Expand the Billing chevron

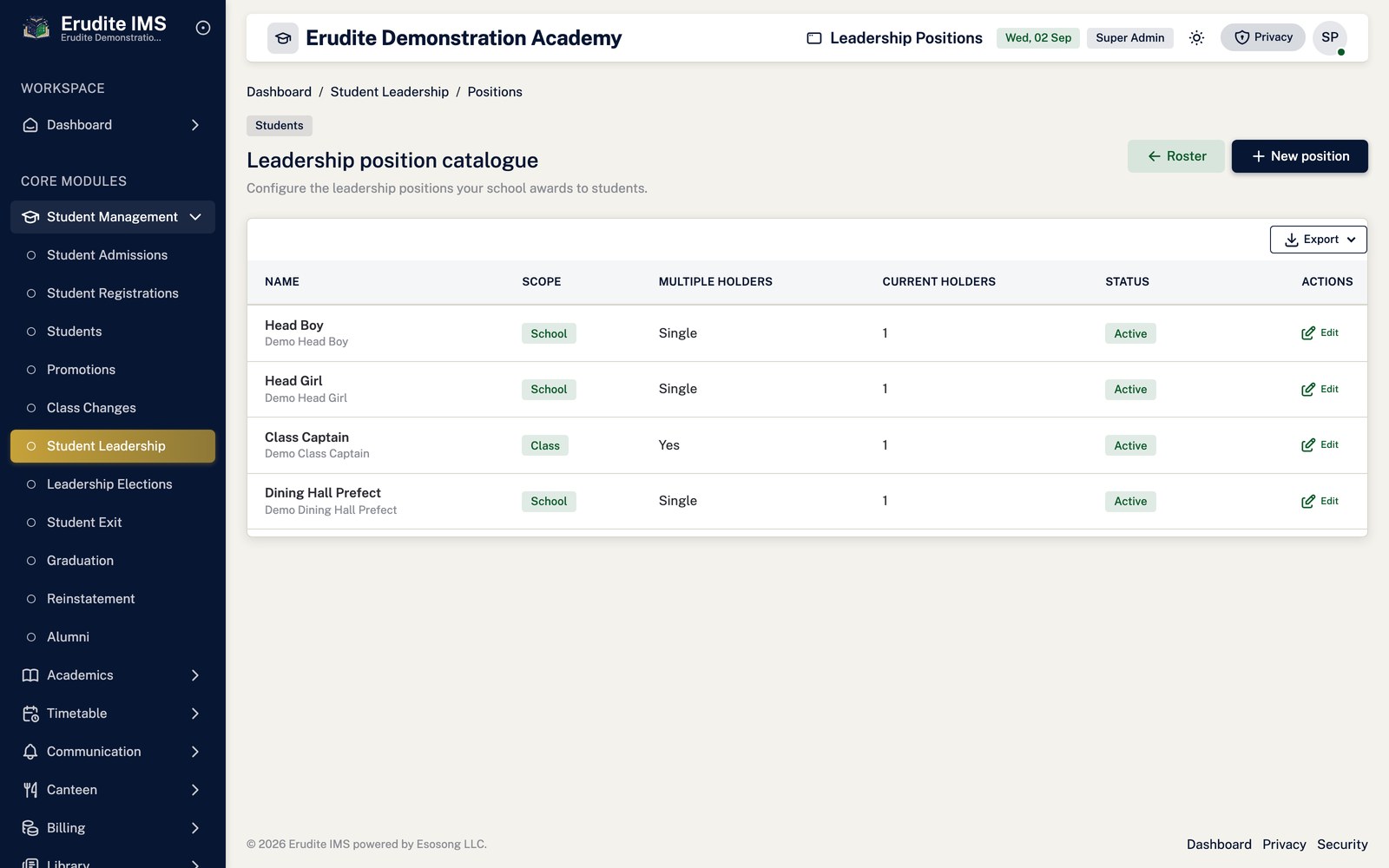(195, 828)
